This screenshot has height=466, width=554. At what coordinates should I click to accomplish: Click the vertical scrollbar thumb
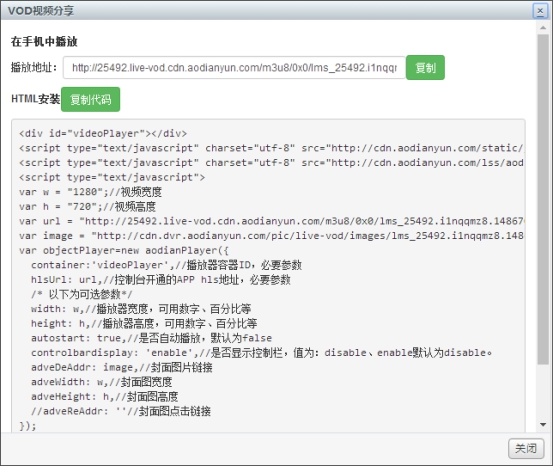click(543, 200)
